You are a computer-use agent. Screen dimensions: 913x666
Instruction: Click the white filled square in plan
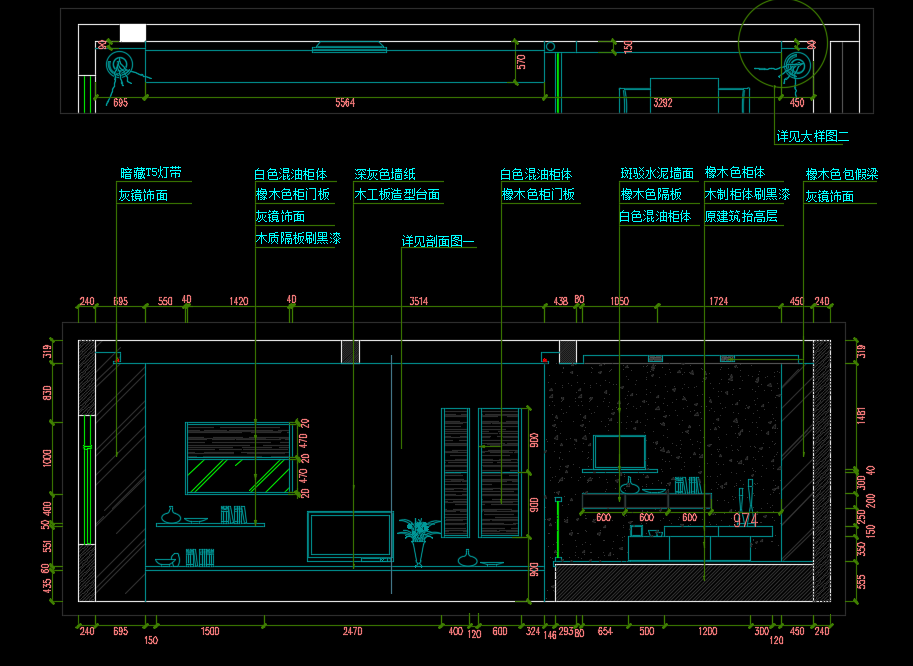[133, 33]
